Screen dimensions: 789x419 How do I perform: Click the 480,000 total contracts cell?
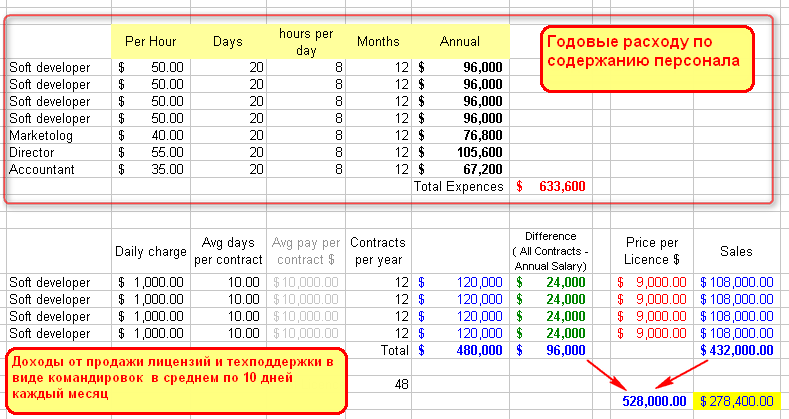coord(460,351)
